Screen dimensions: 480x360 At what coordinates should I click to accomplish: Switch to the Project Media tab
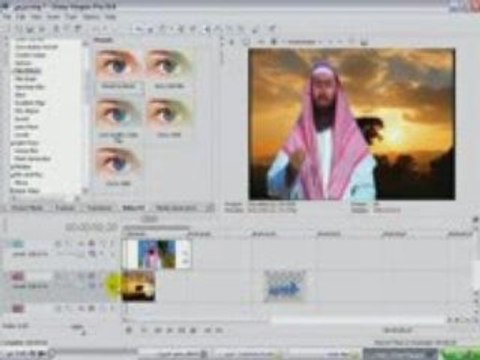coord(27,208)
